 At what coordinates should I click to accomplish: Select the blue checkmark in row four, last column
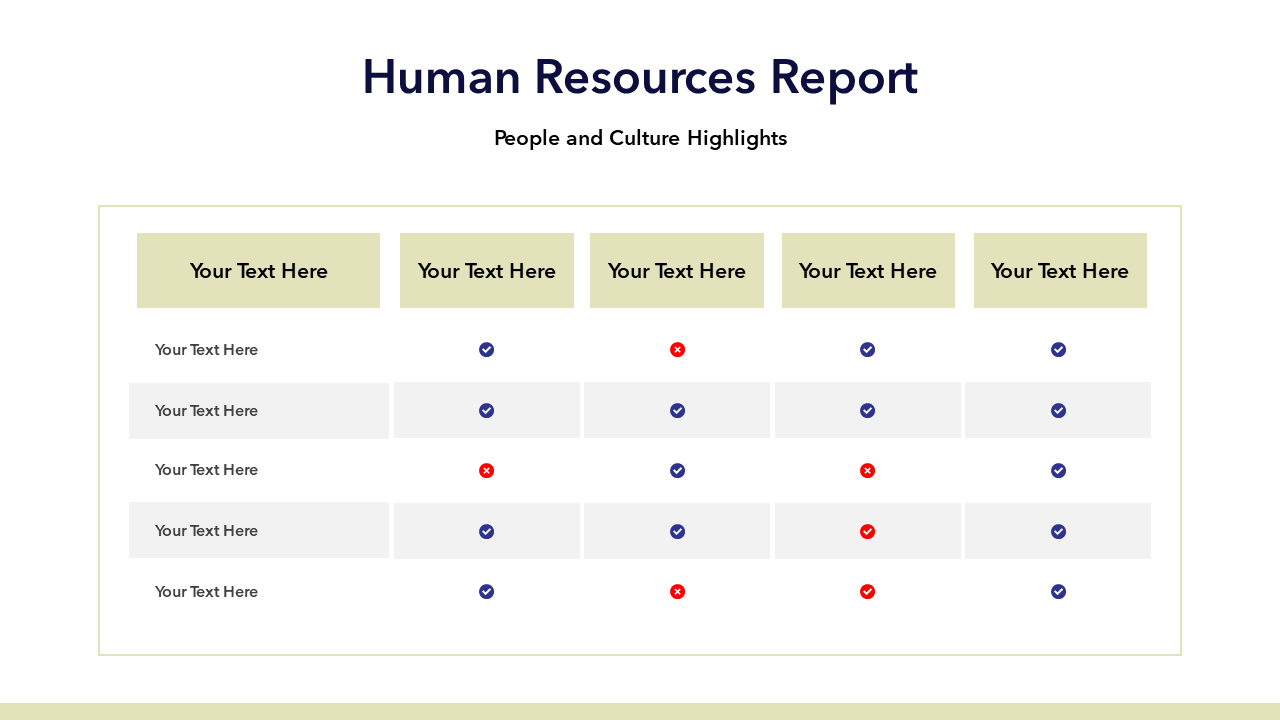click(1058, 532)
